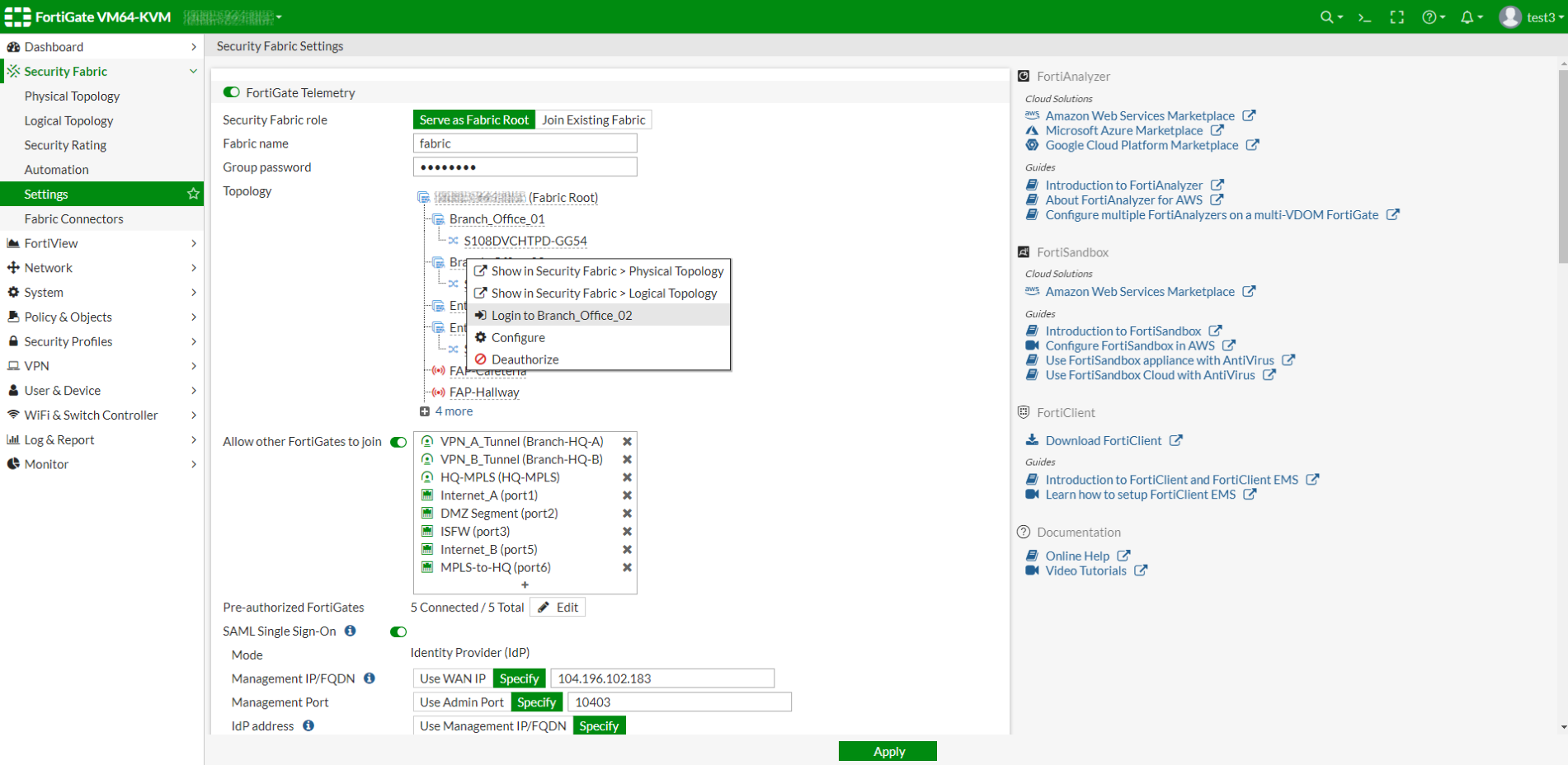Collapse the Security Fabric menu

point(101,72)
